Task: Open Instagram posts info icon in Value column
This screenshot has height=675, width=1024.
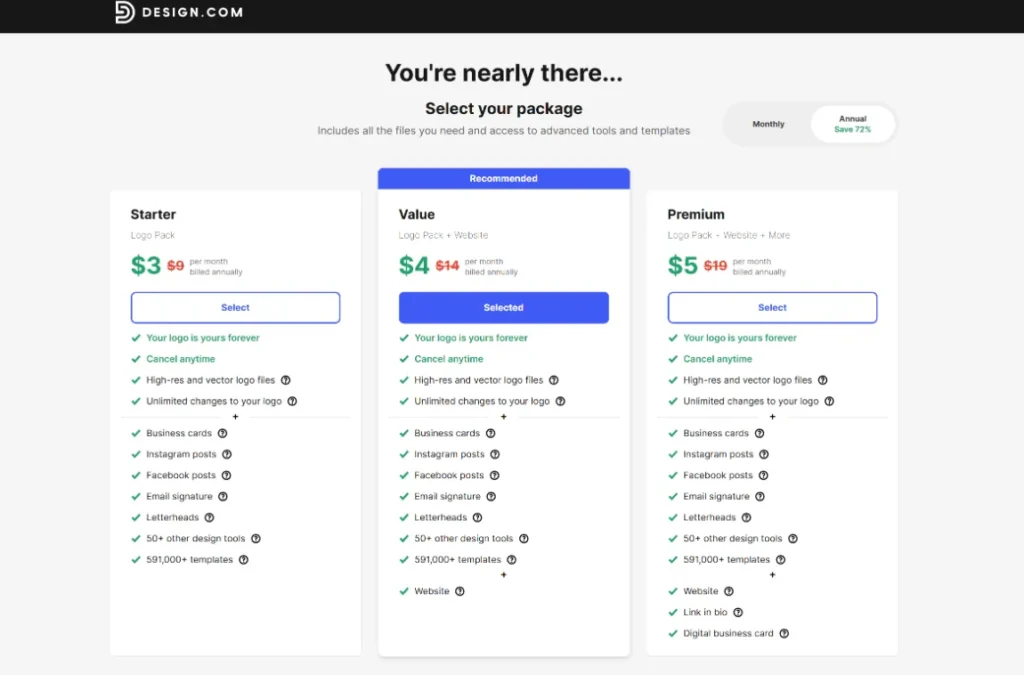Action: [494, 454]
